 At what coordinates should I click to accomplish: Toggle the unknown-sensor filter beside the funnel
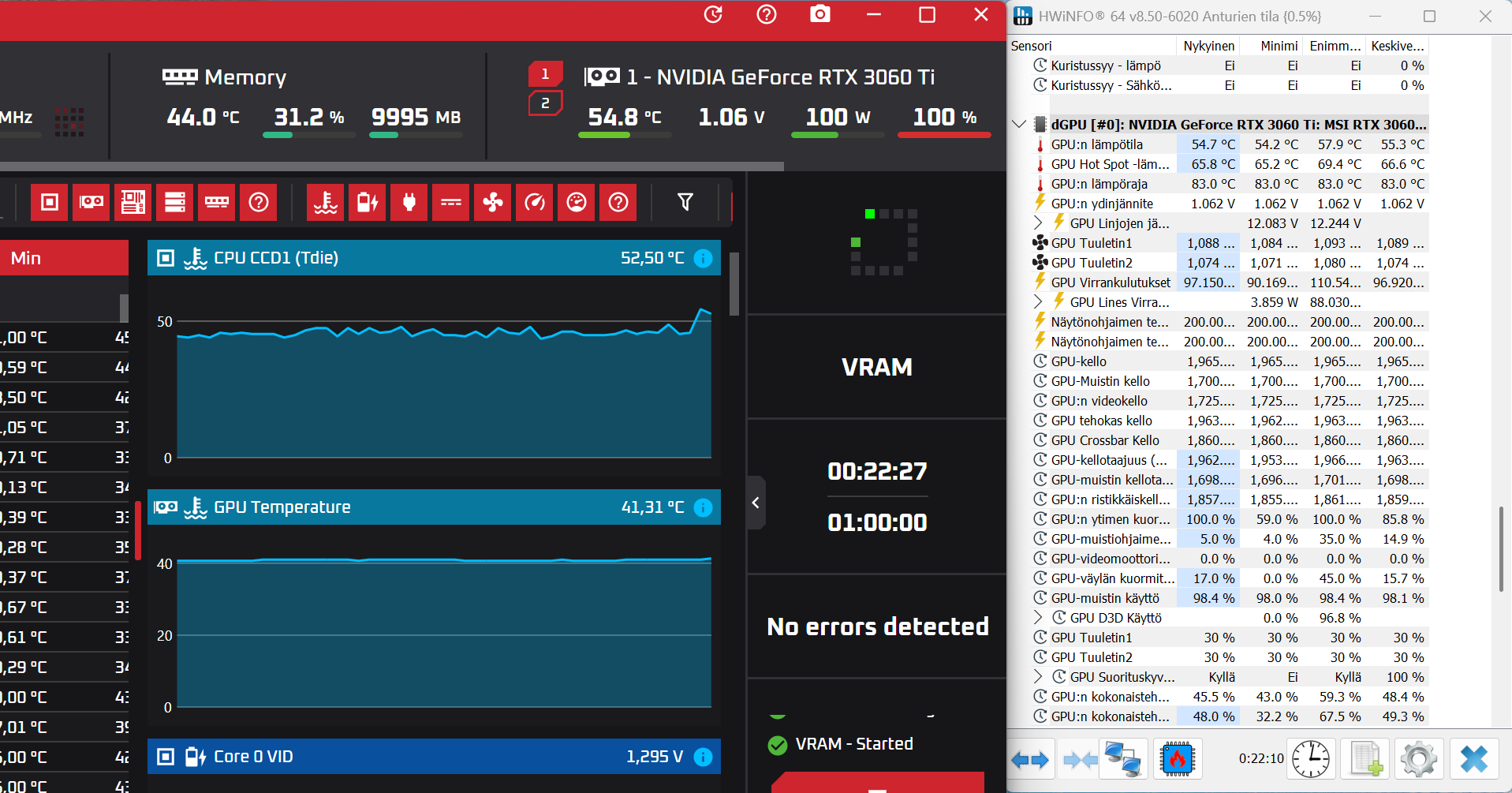(618, 203)
